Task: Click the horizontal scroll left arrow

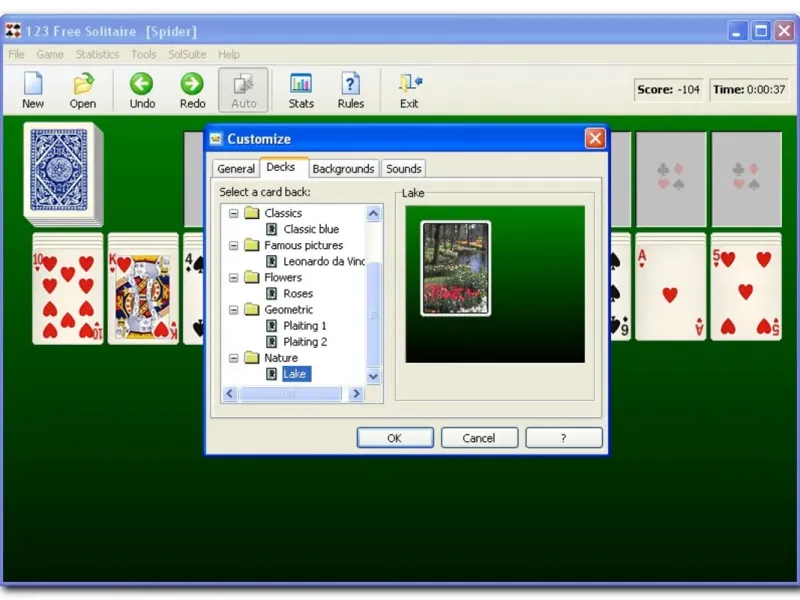Action: coord(230,393)
